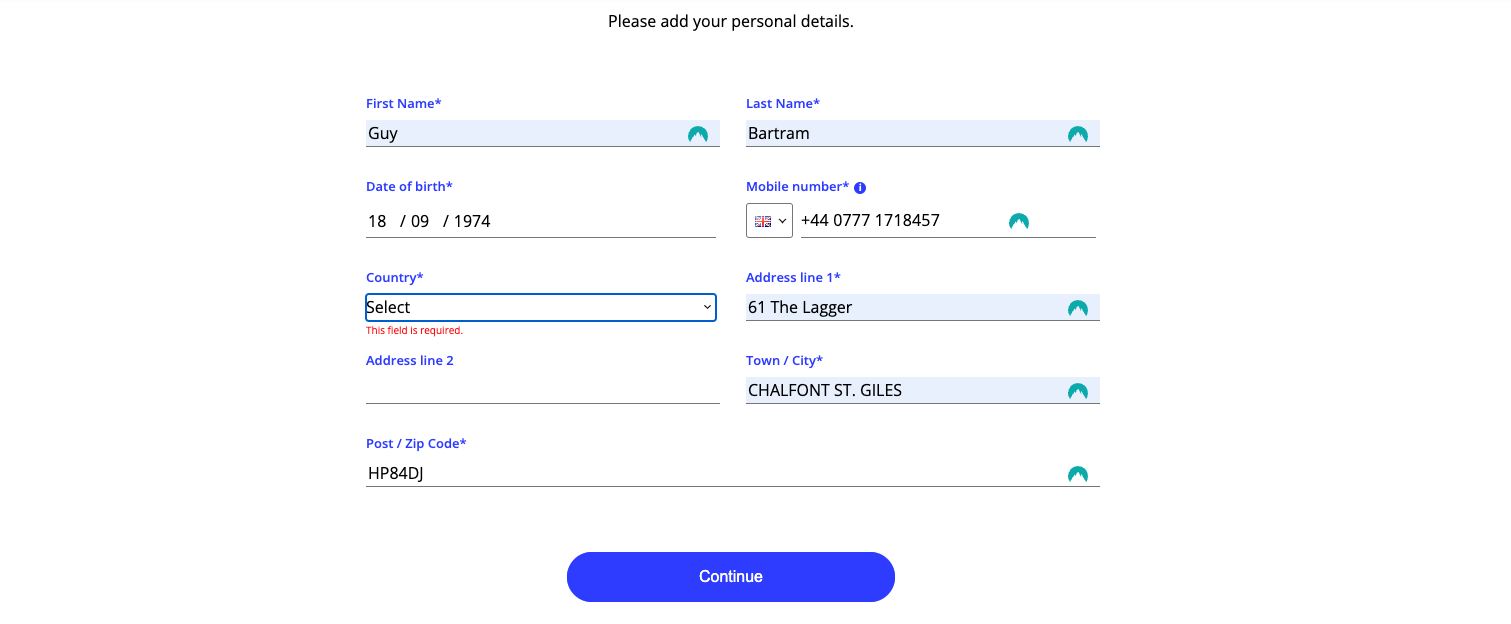Click the autofill icon in Post / Zip Code field
The height and width of the screenshot is (624, 1511).
pos(1077,474)
